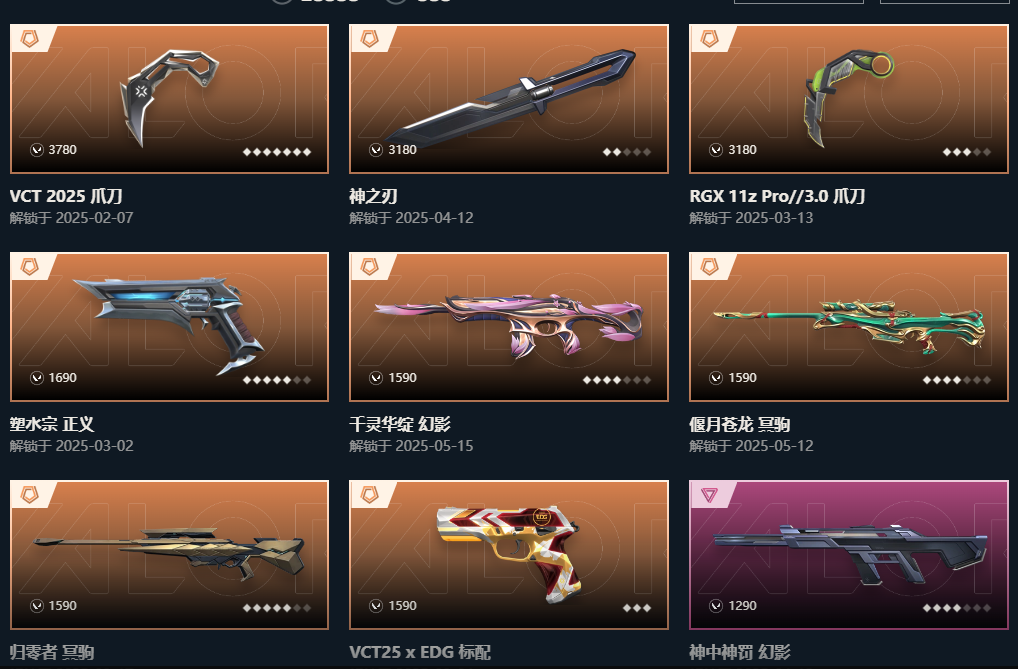Open the 塑水宗 正义 pistol skin
The image size is (1018, 669).
tap(169, 327)
